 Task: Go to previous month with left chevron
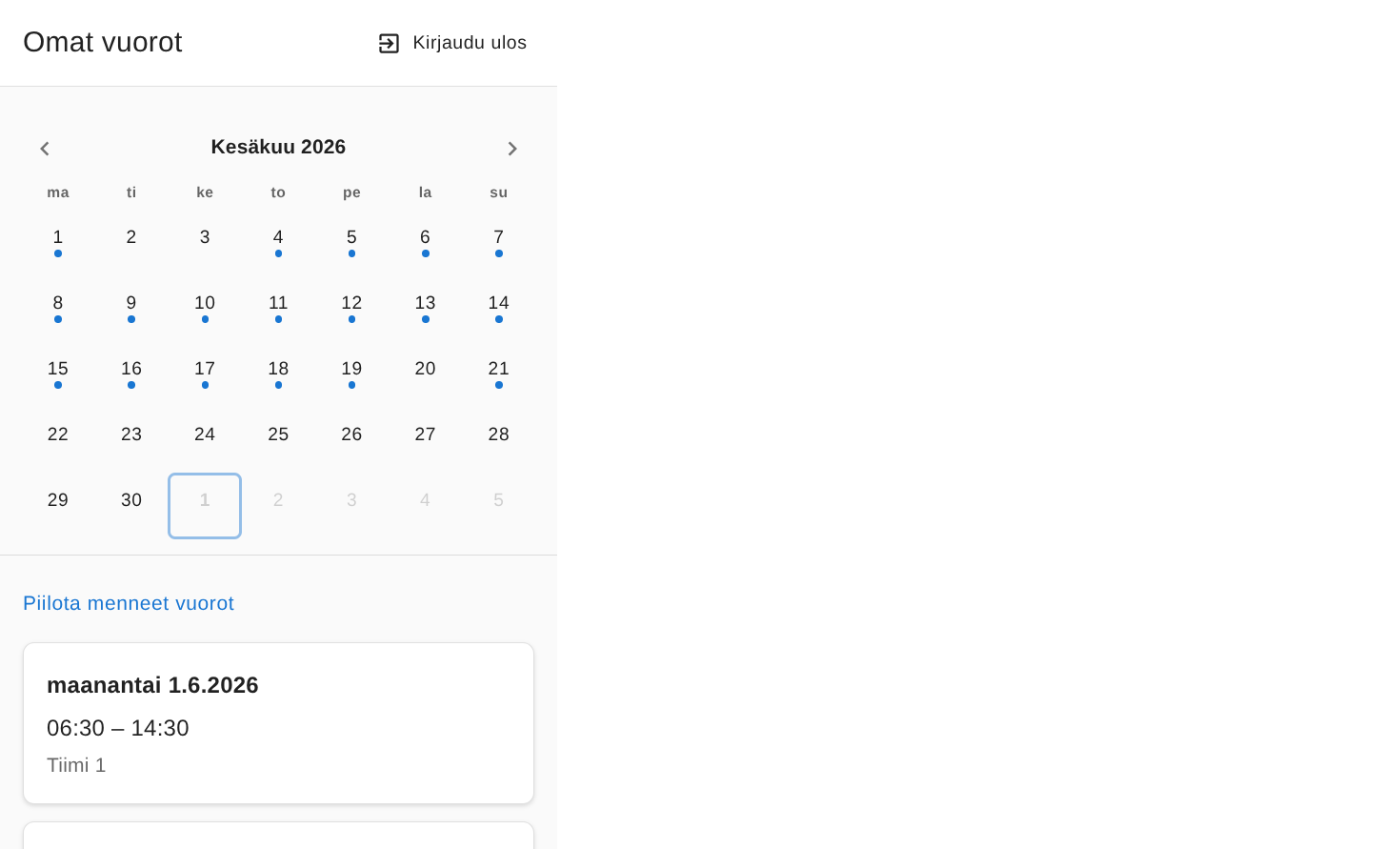coord(44,149)
